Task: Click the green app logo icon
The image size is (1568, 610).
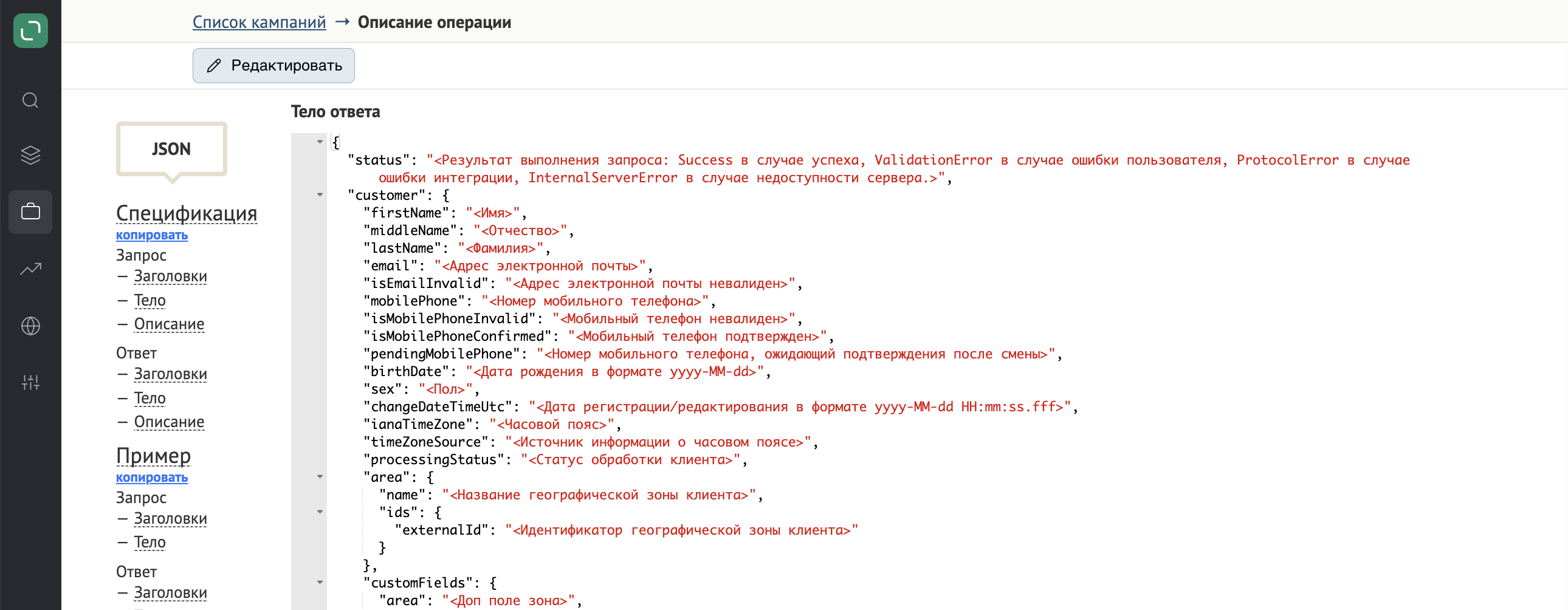Action: 30,30
